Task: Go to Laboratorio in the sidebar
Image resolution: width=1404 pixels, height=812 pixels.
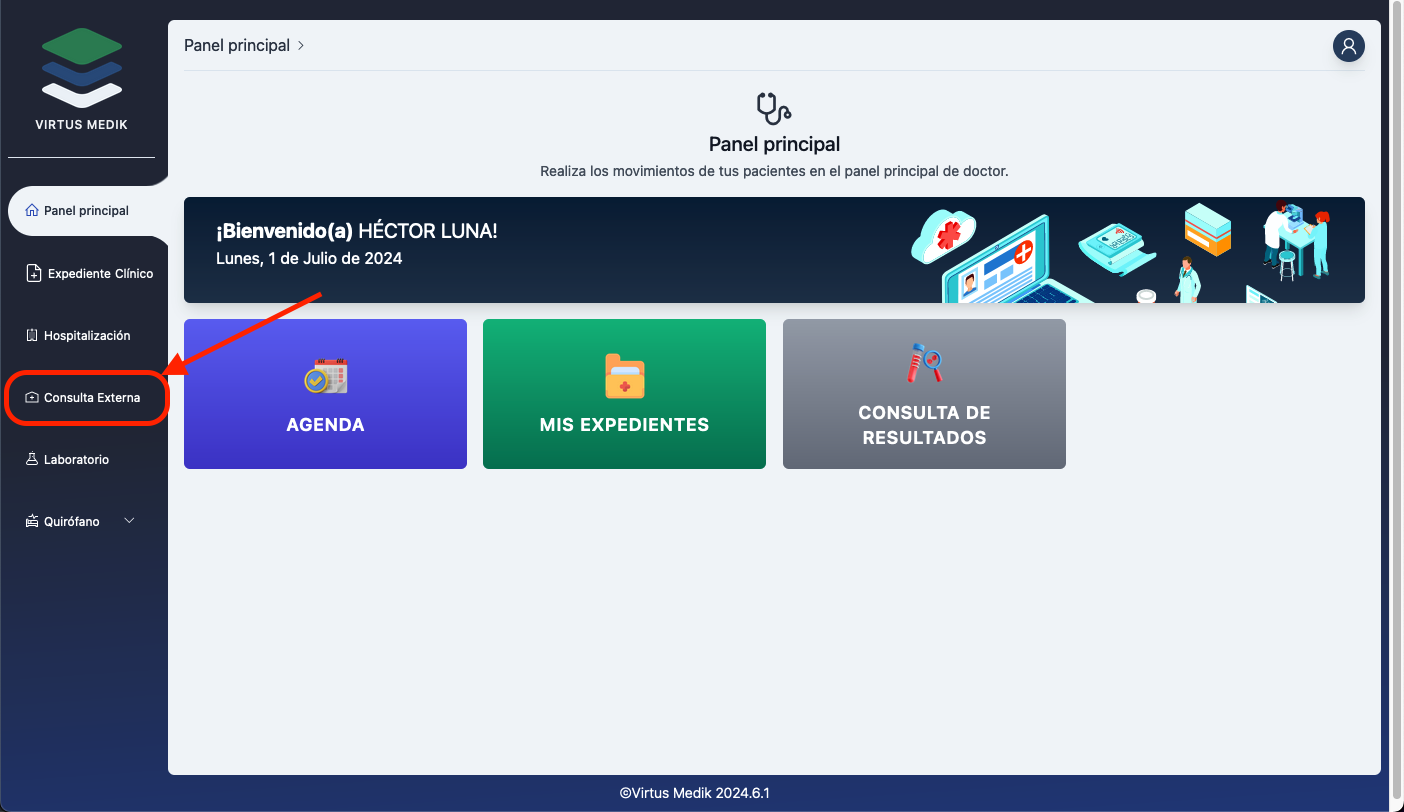Action: pyautogui.click(x=76, y=460)
